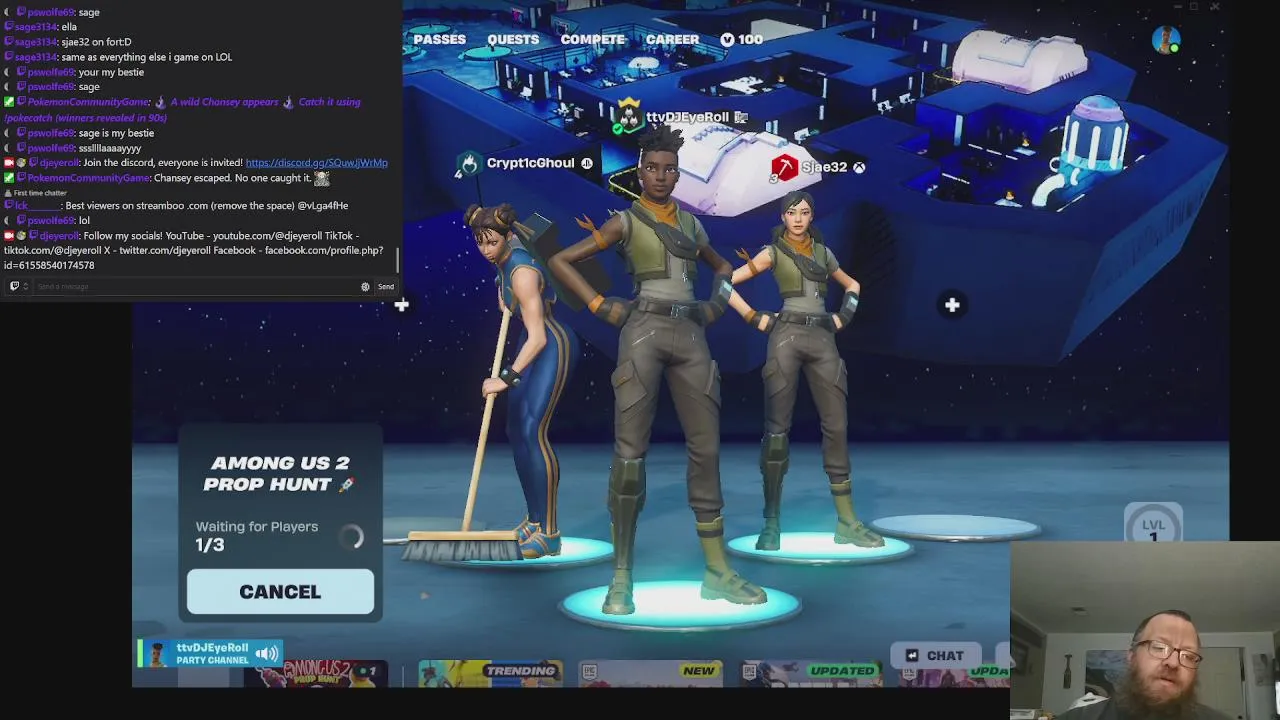Open the in-game Chat button
Image resolution: width=1280 pixels, height=720 pixels.
click(x=934, y=656)
